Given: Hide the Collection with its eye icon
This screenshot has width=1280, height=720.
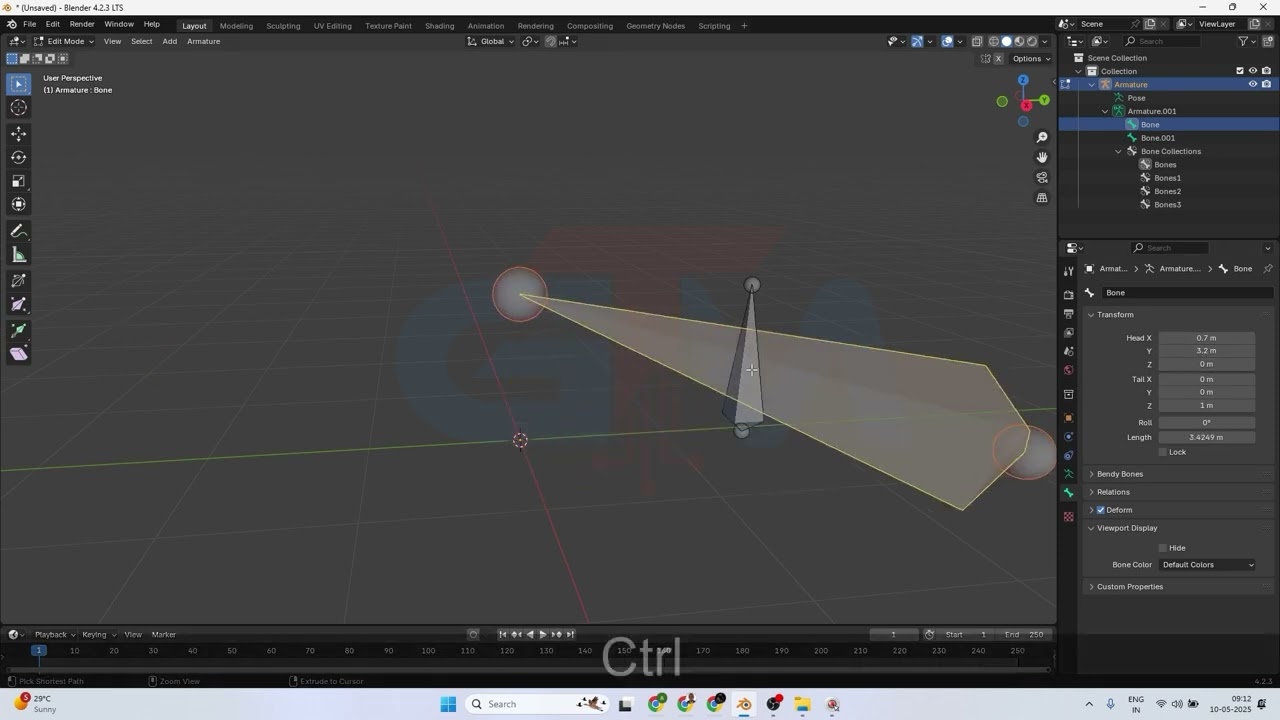Looking at the screenshot, I should [x=1252, y=71].
